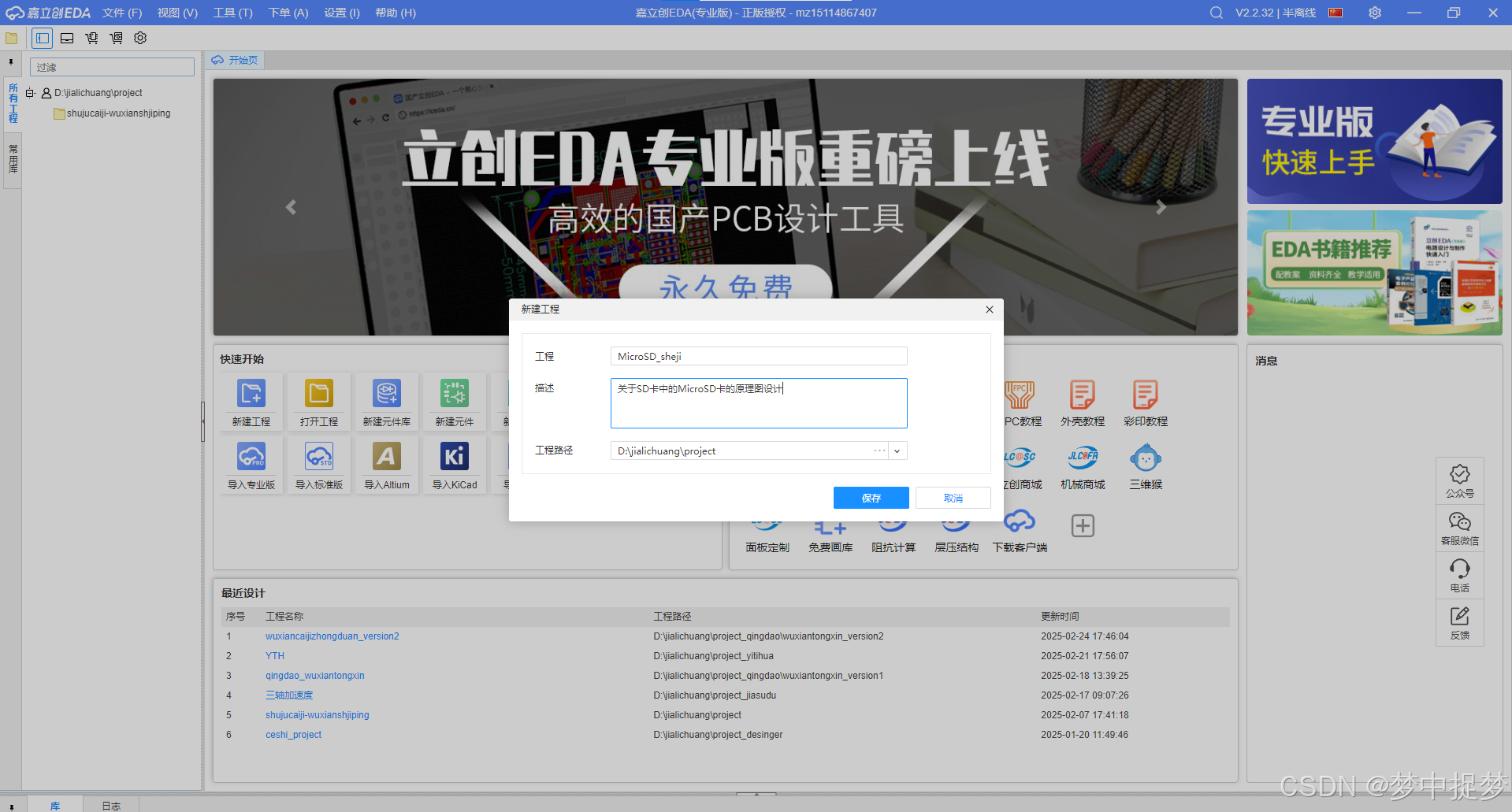Open the 彩印教程 tutorial icon
The height and width of the screenshot is (812, 1512).
click(1146, 395)
